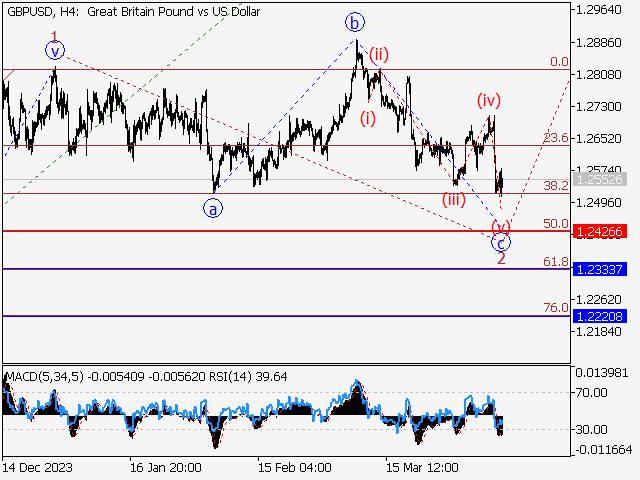640x480 pixels.
Task: Click the blue 1.22208 price level tag
Action: tap(600, 316)
